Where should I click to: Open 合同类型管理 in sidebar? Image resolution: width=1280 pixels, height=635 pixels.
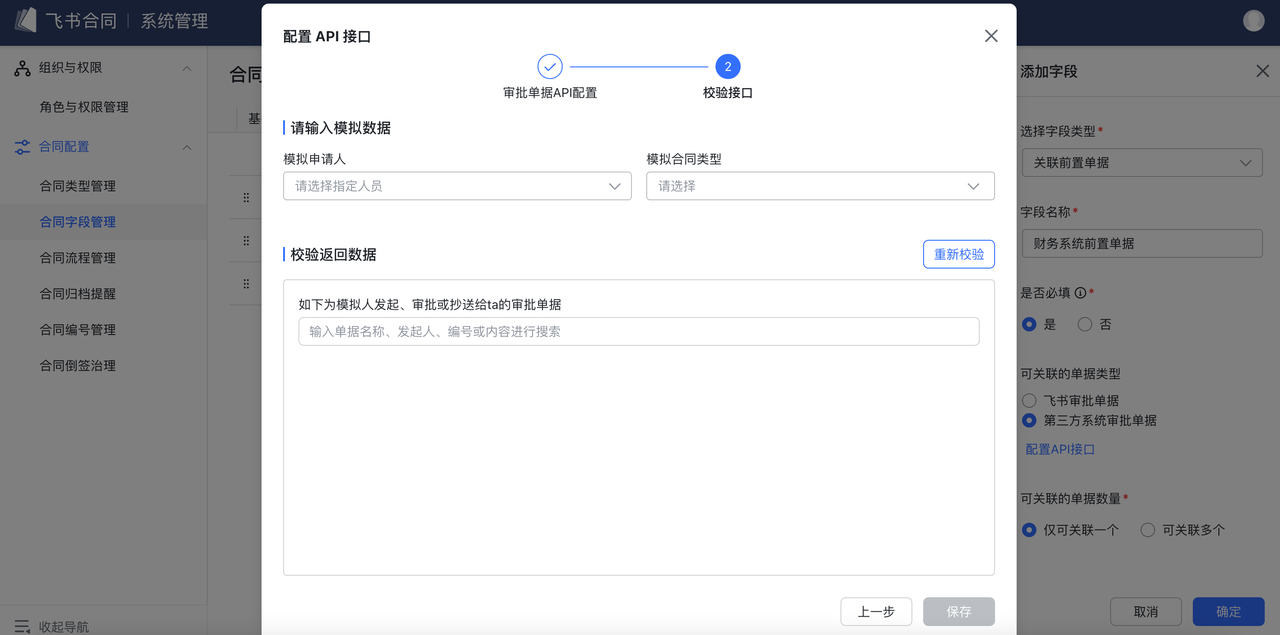tap(78, 186)
